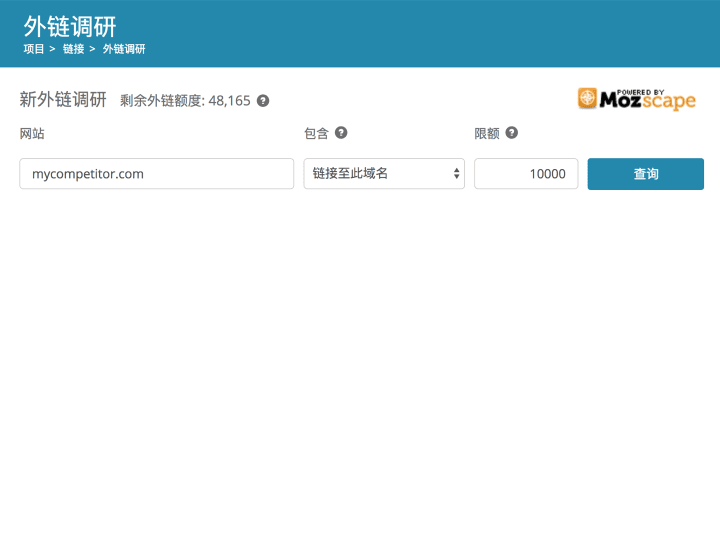Viewport: 720px width, 540px height.
Task: Click the 限额 field showing 10000
Action: pyautogui.click(x=526, y=174)
